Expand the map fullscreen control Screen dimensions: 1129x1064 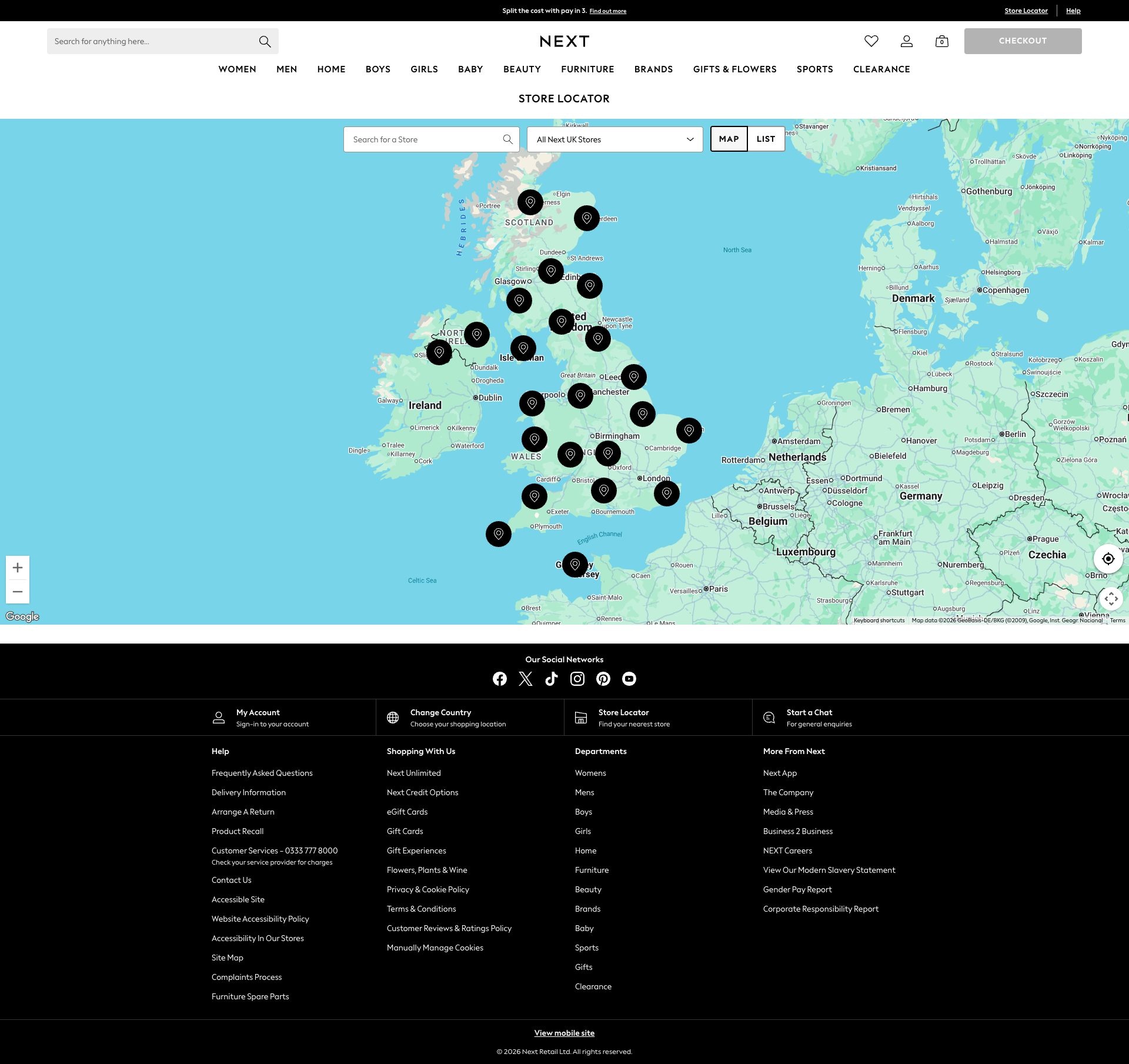pyautogui.click(x=1111, y=598)
